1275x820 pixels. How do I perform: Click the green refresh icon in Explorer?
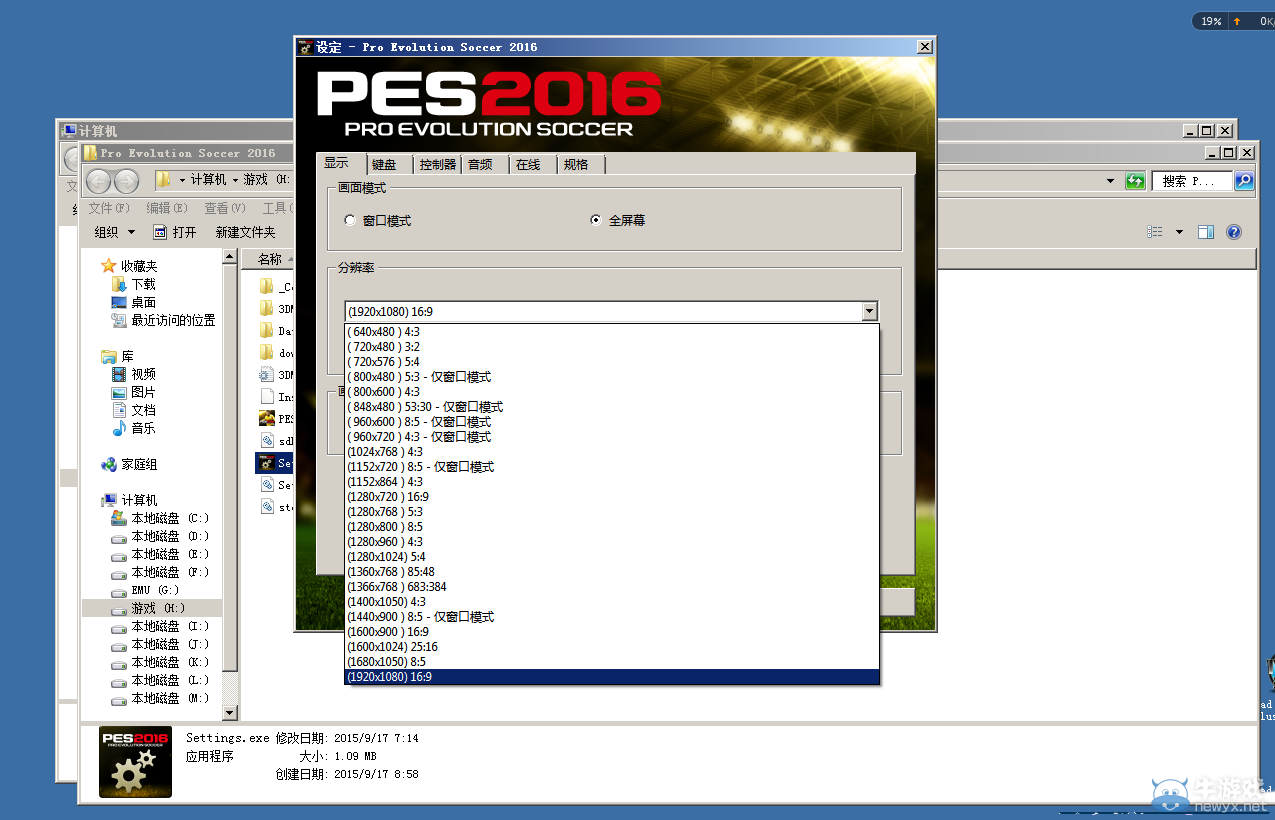pyautogui.click(x=1135, y=181)
